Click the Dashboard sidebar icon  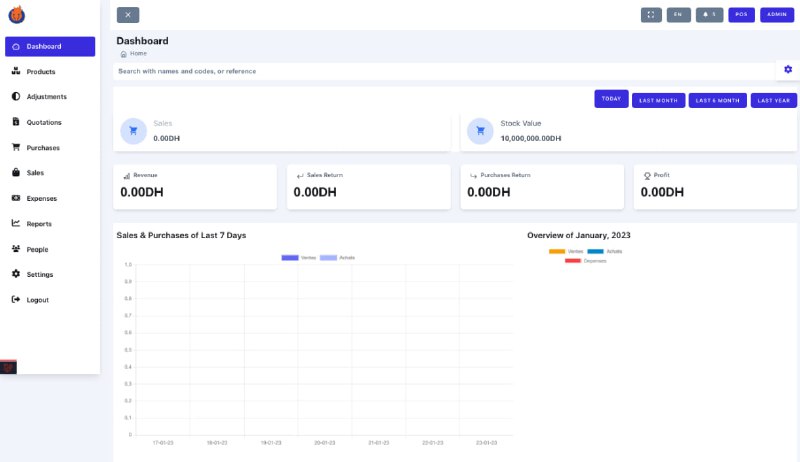(x=16, y=46)
